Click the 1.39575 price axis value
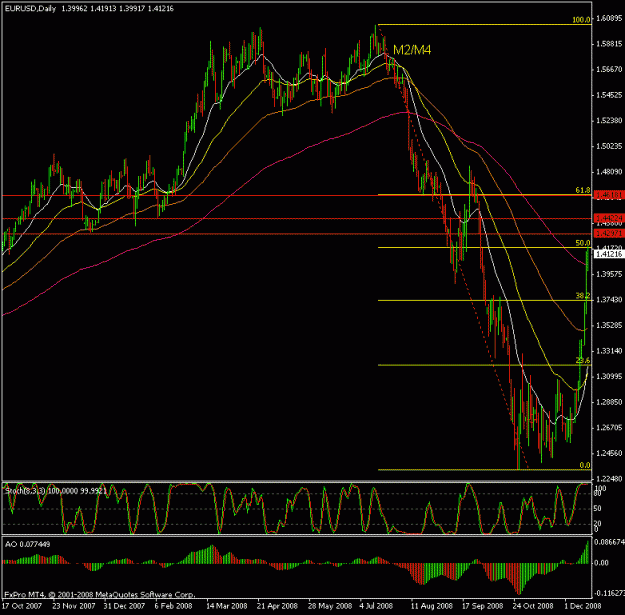625x615 pixels. point(609,274)
